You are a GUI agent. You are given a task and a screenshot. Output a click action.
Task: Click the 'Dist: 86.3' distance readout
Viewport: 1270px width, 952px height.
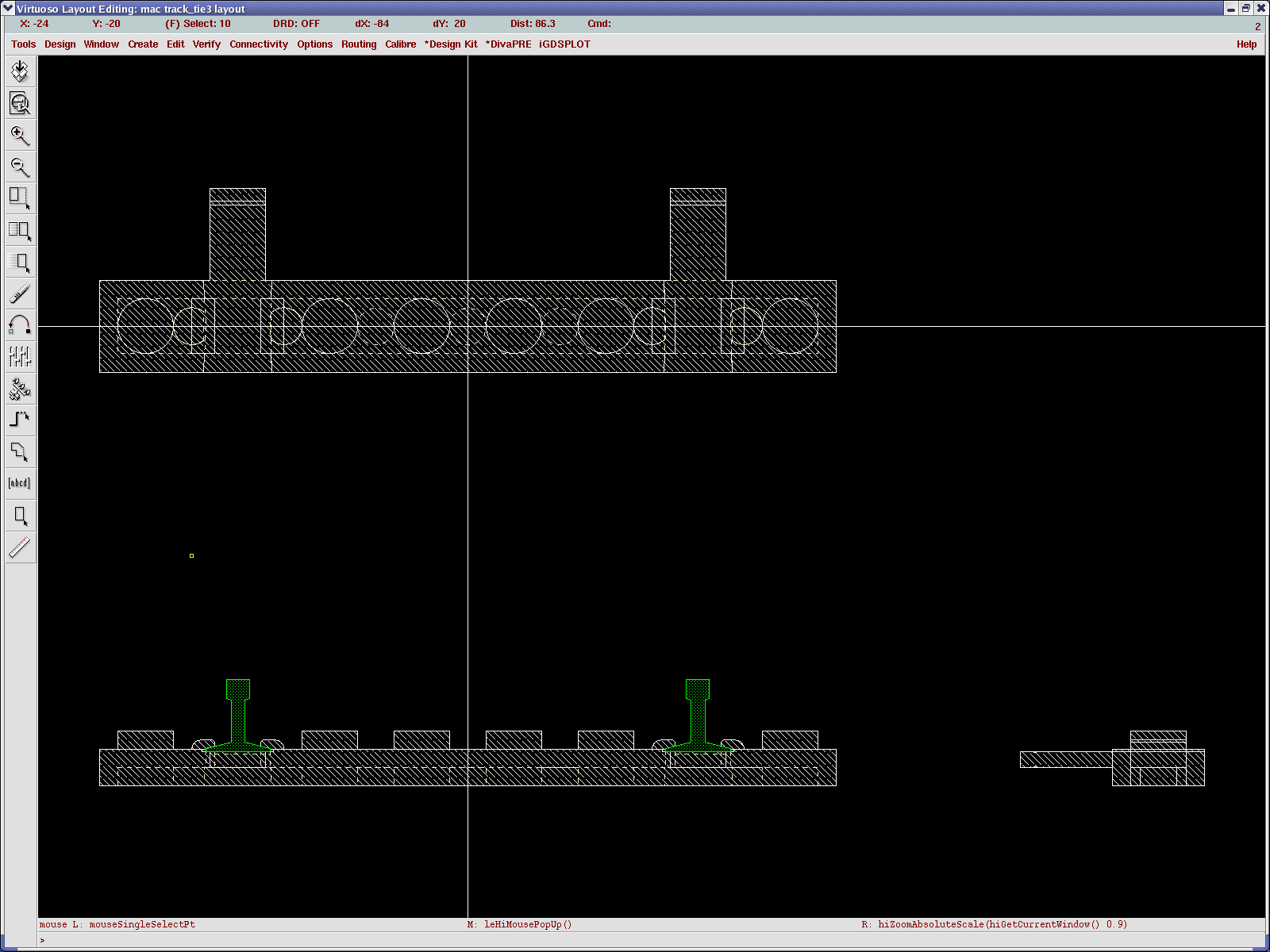point(533,24)
